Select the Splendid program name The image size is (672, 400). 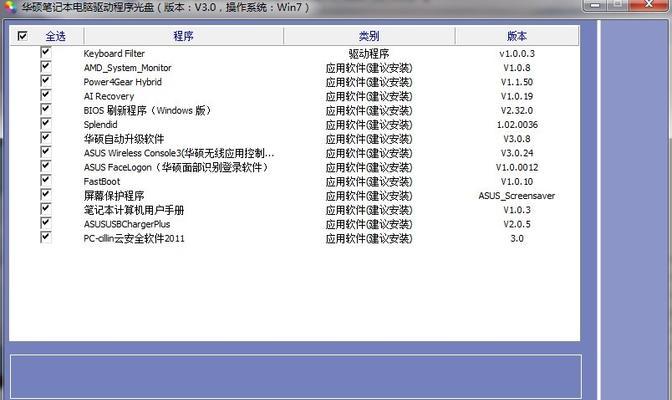[x=100, y=125]
